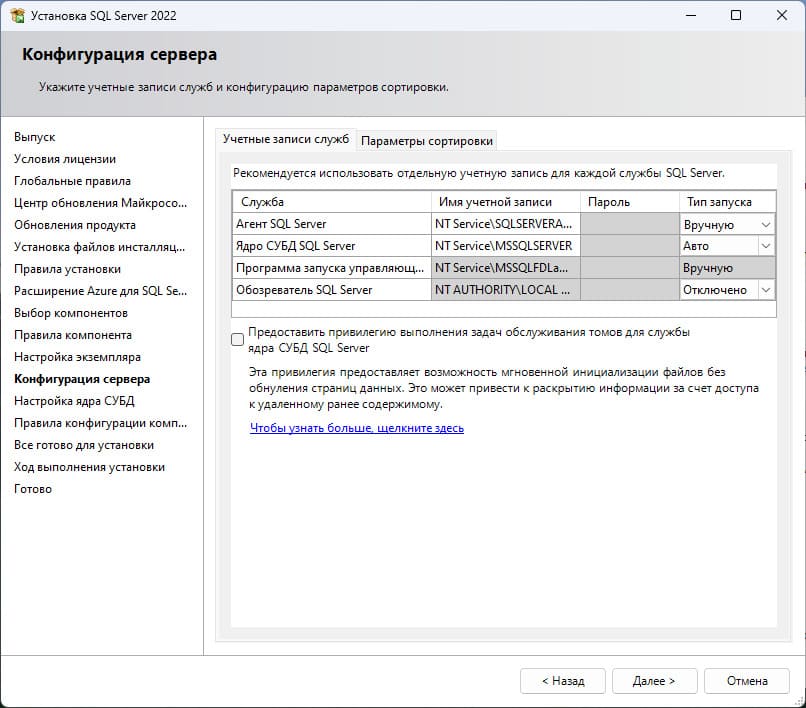Open startup type dropdown for Агент SQL Server

click(x=765, y=225)
